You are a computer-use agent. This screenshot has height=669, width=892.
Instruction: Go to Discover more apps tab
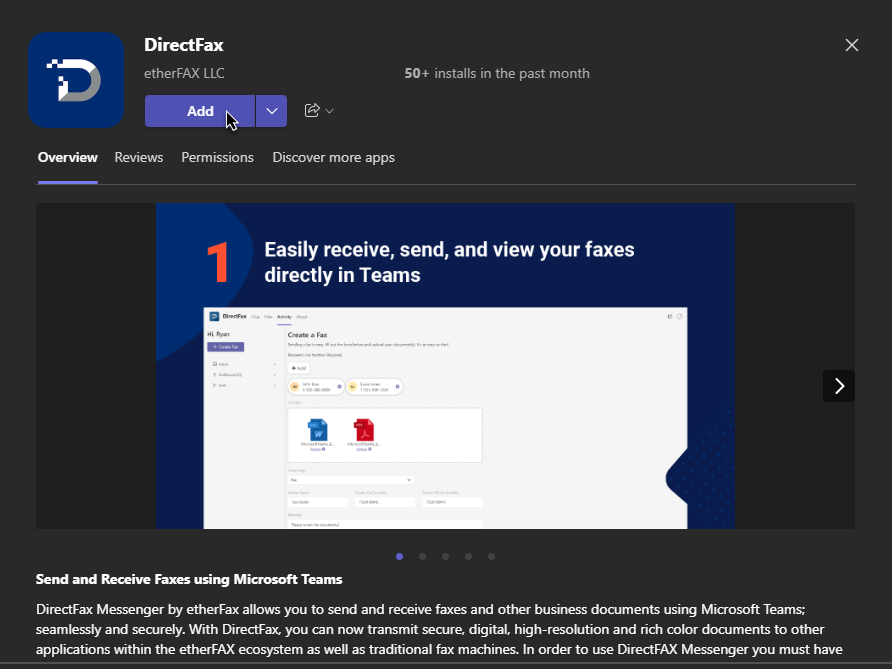(x=333, y=157)
